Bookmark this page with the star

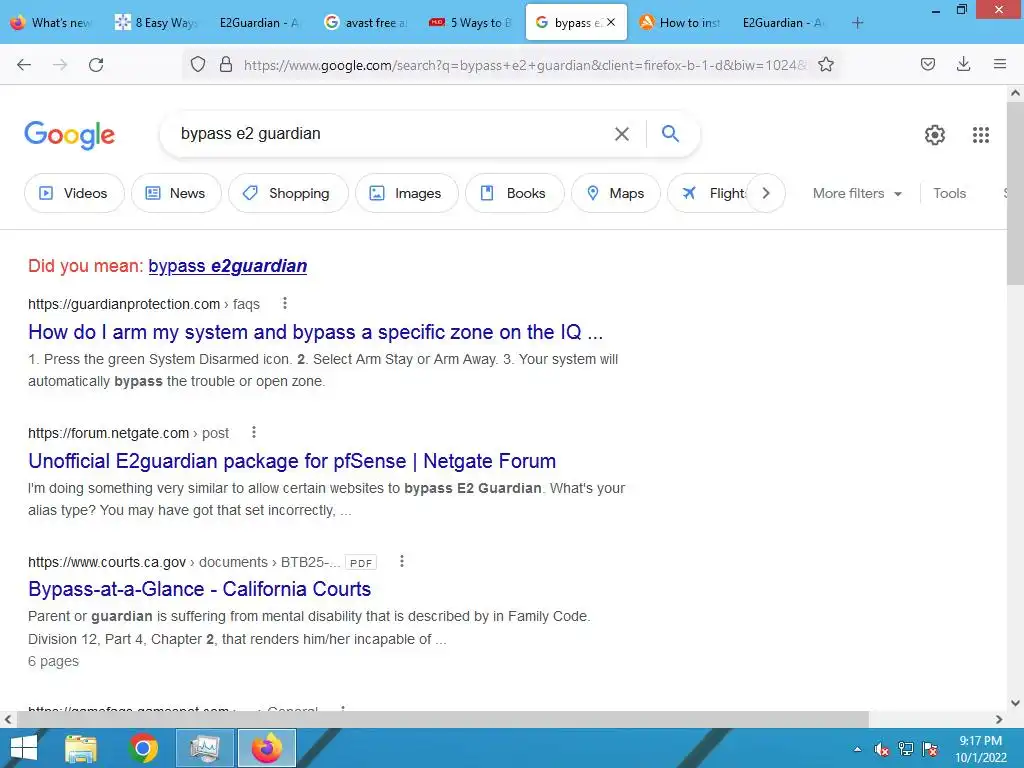[826, 64]
